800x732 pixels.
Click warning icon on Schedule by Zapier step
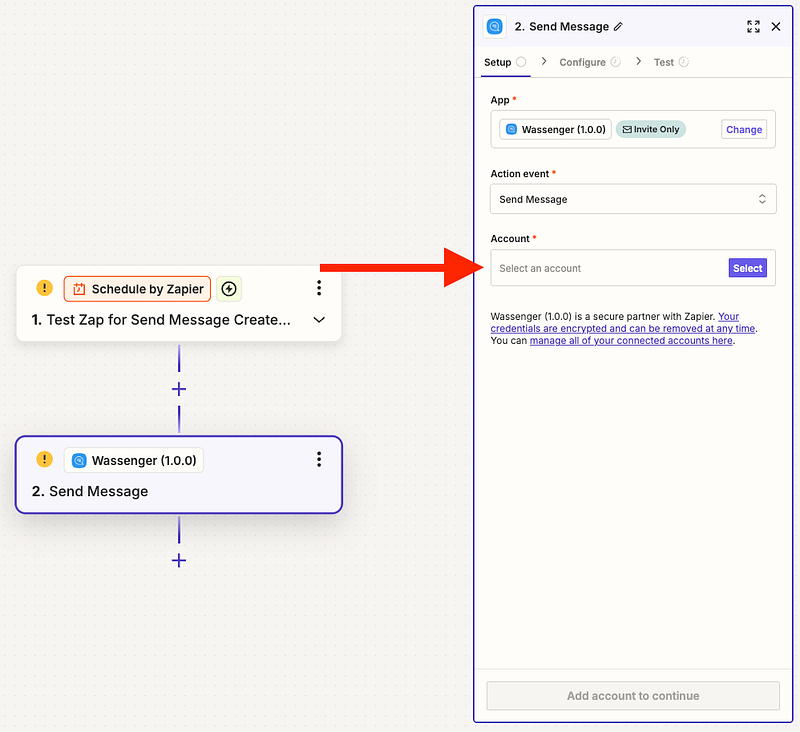point(44,288)
